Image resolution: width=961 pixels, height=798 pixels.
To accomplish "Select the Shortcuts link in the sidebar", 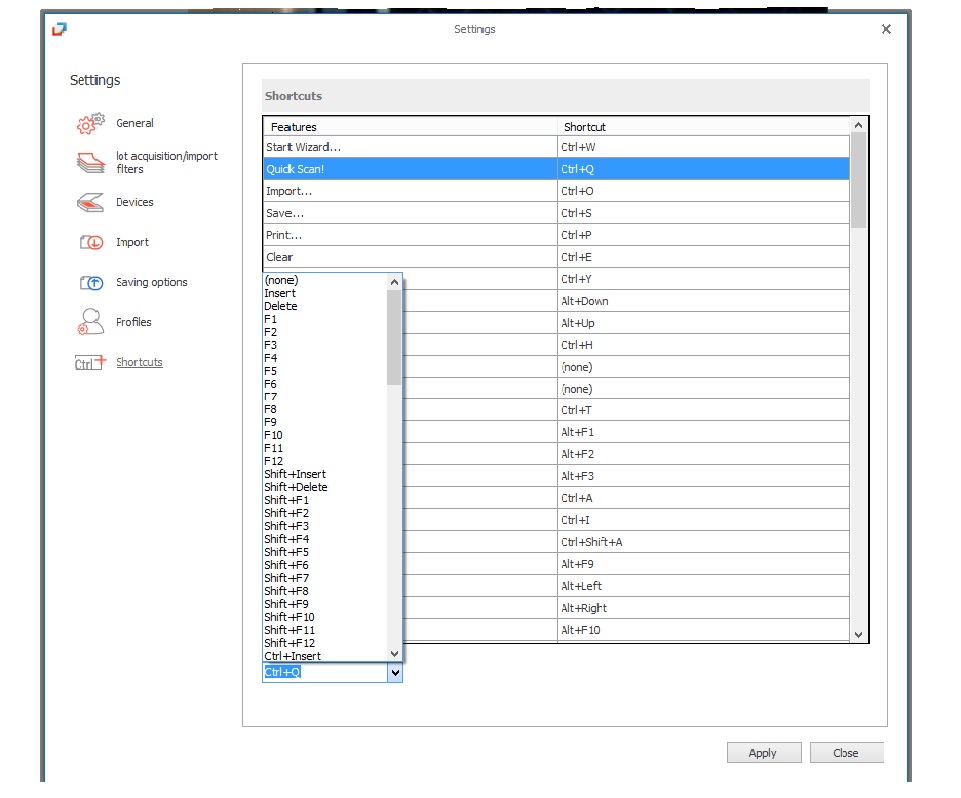I will coord(139,362).
